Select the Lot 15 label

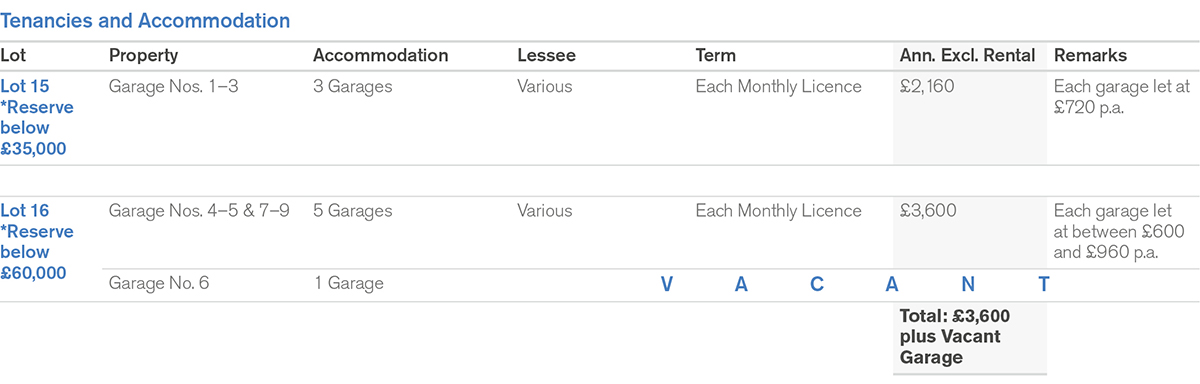point(24,87)
